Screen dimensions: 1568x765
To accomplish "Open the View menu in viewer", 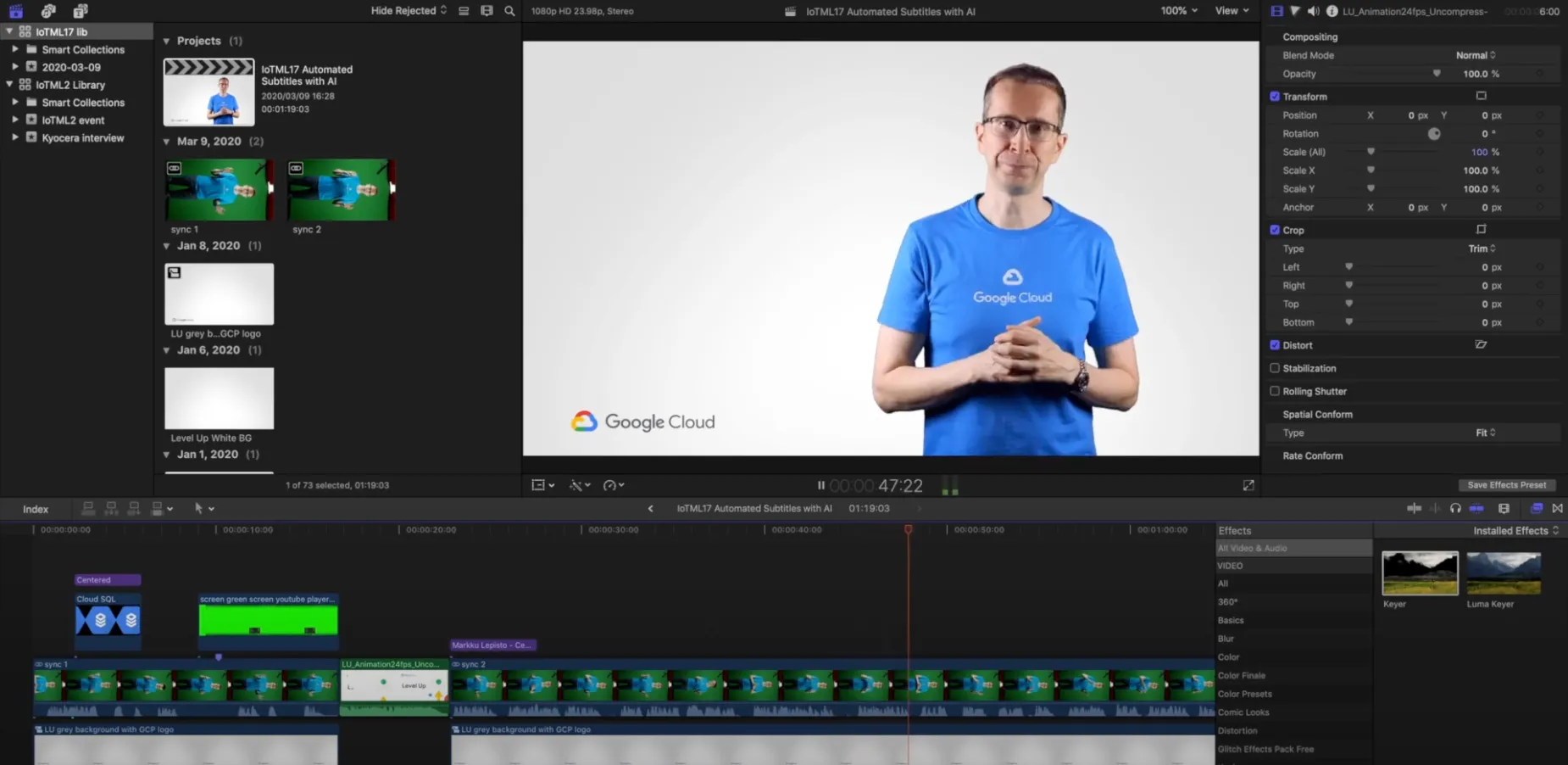I will [x=1232, y=11].
